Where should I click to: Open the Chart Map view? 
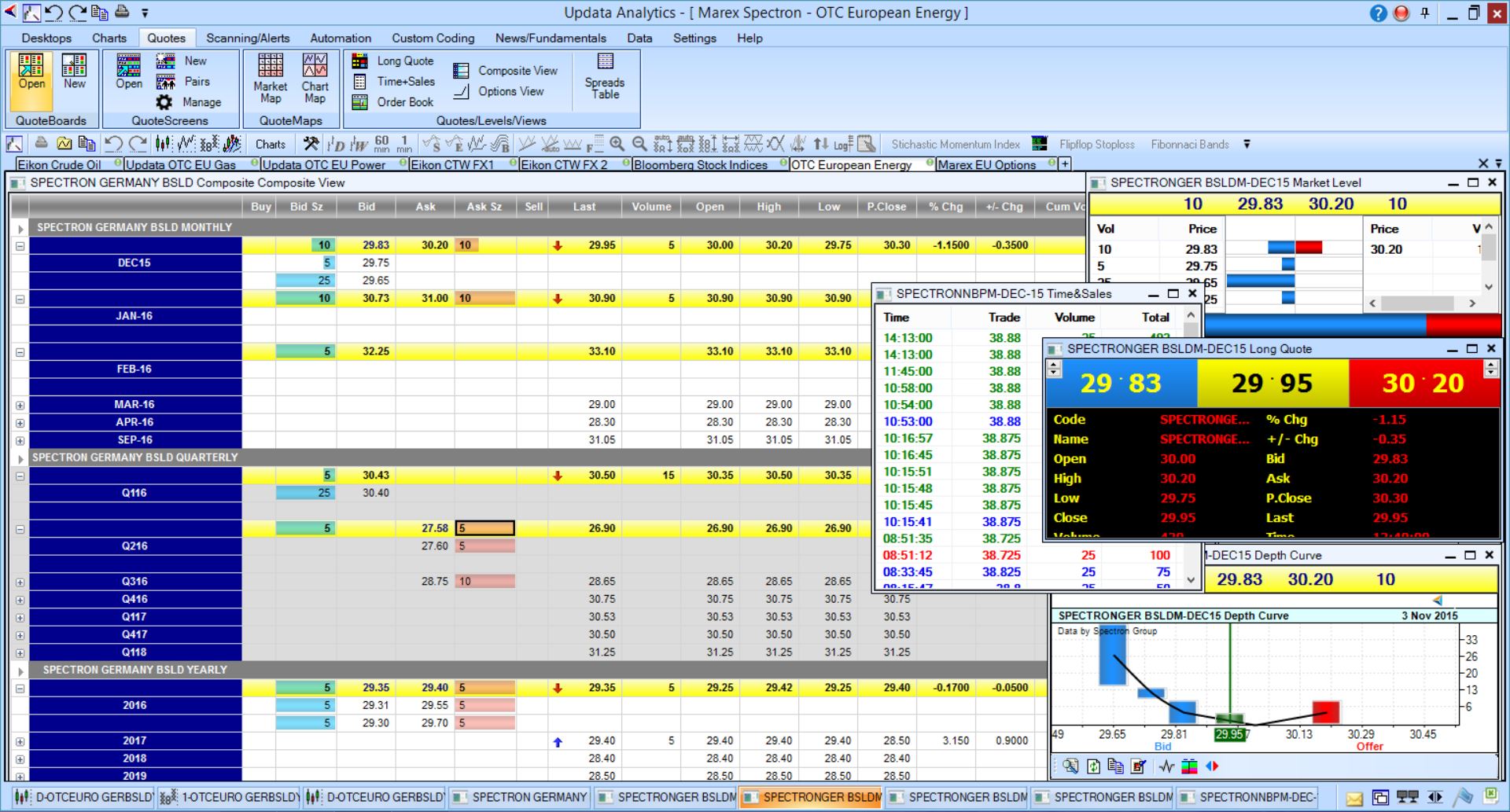[x=315, y=79]
